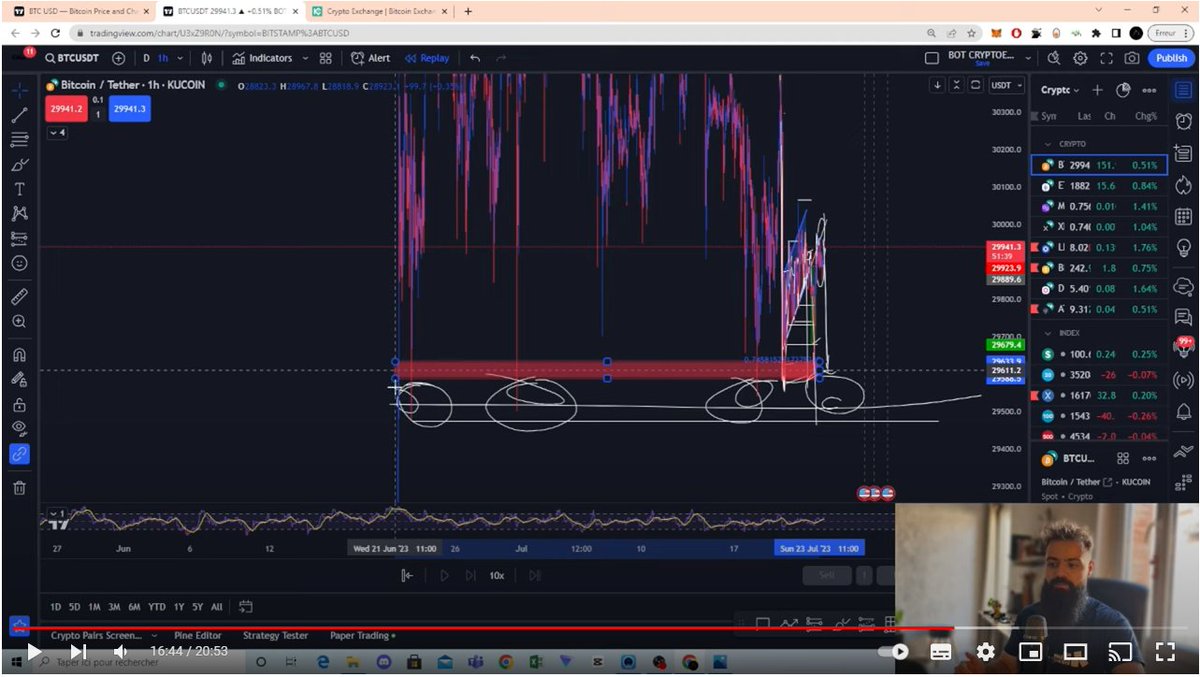Collapse the CRYPTO watchlist section

pyautogui.click(x=1048, y=144)
